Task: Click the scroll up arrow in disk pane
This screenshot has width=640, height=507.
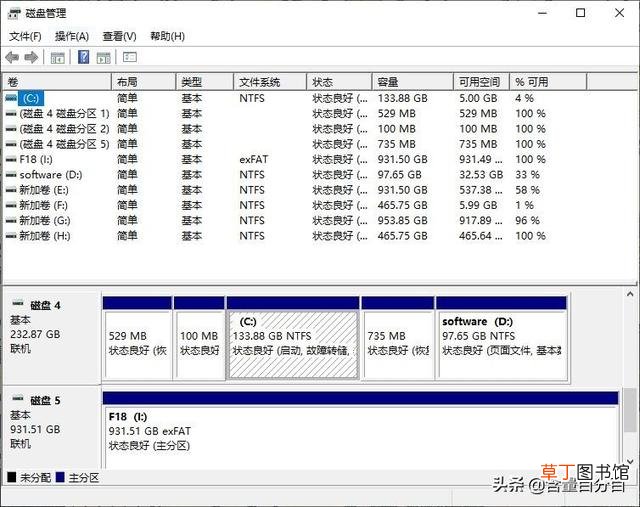Action: (630, 294)
